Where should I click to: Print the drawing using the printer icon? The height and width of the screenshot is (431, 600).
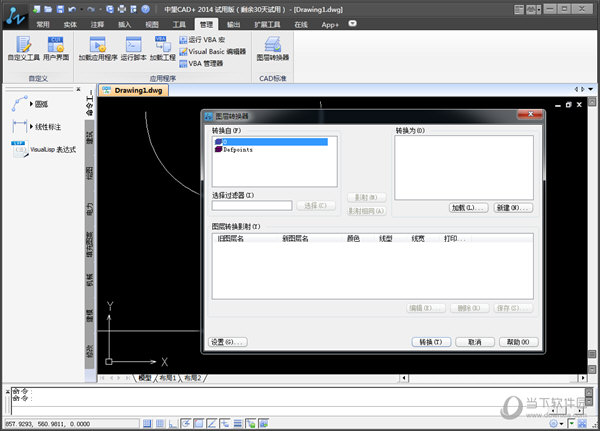[122, 9]
